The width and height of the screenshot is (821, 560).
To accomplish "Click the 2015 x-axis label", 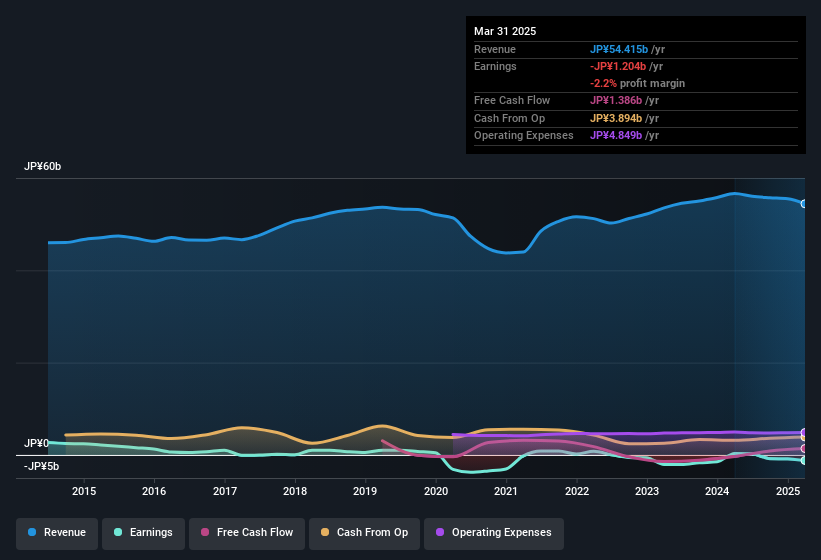I will 84,491.
